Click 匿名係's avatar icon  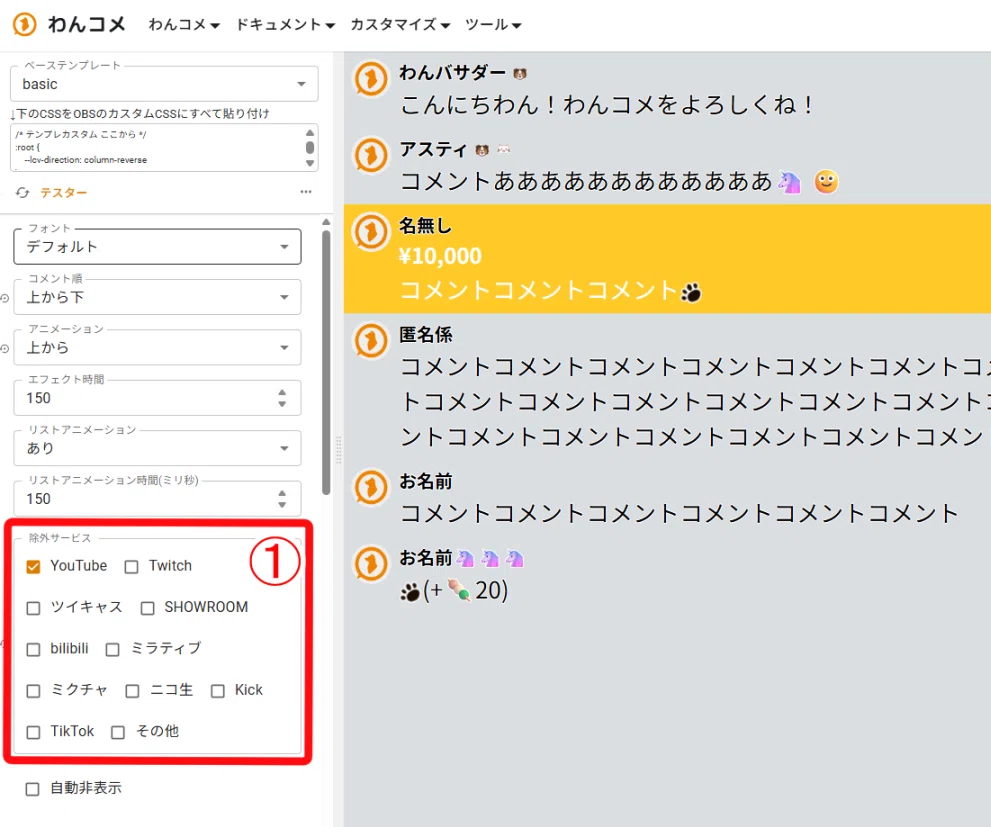tap(370, 341)
